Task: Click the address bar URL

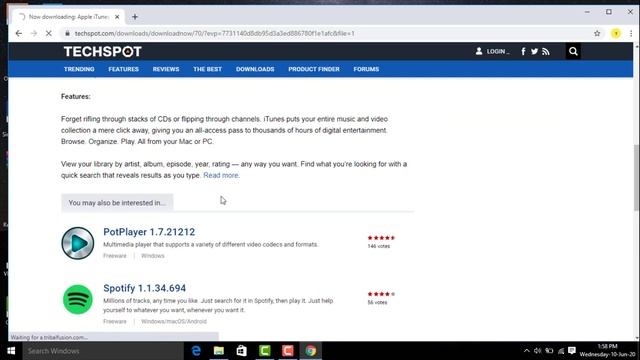Action: click(214, 33)
